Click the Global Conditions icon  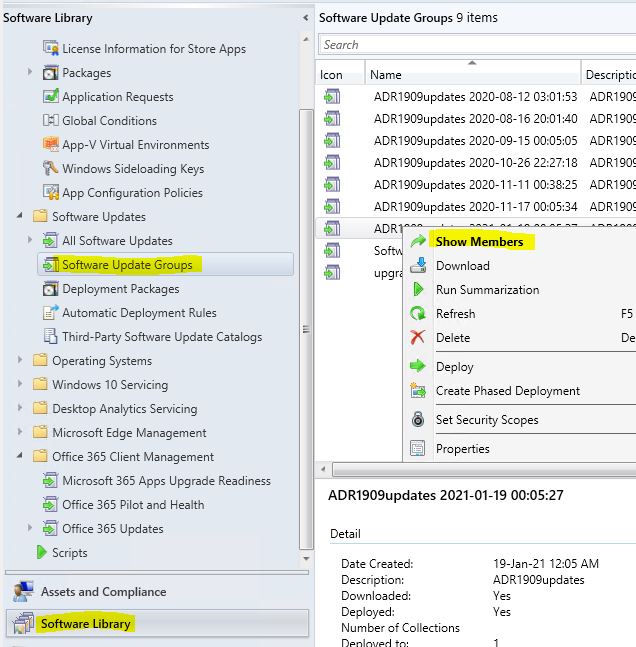click(x=51, y=120)
